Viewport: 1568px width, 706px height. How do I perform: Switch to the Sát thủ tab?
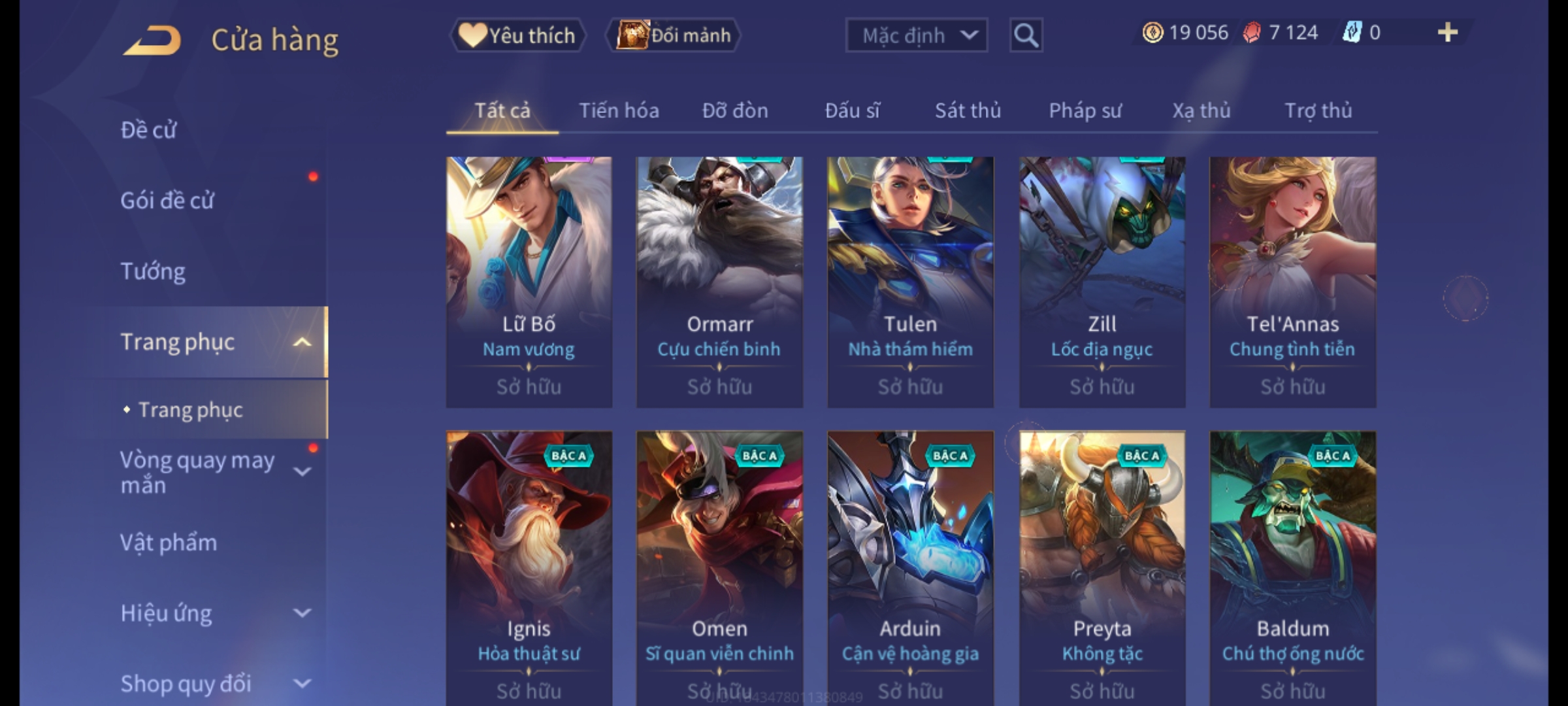click(x=968, y=110)
